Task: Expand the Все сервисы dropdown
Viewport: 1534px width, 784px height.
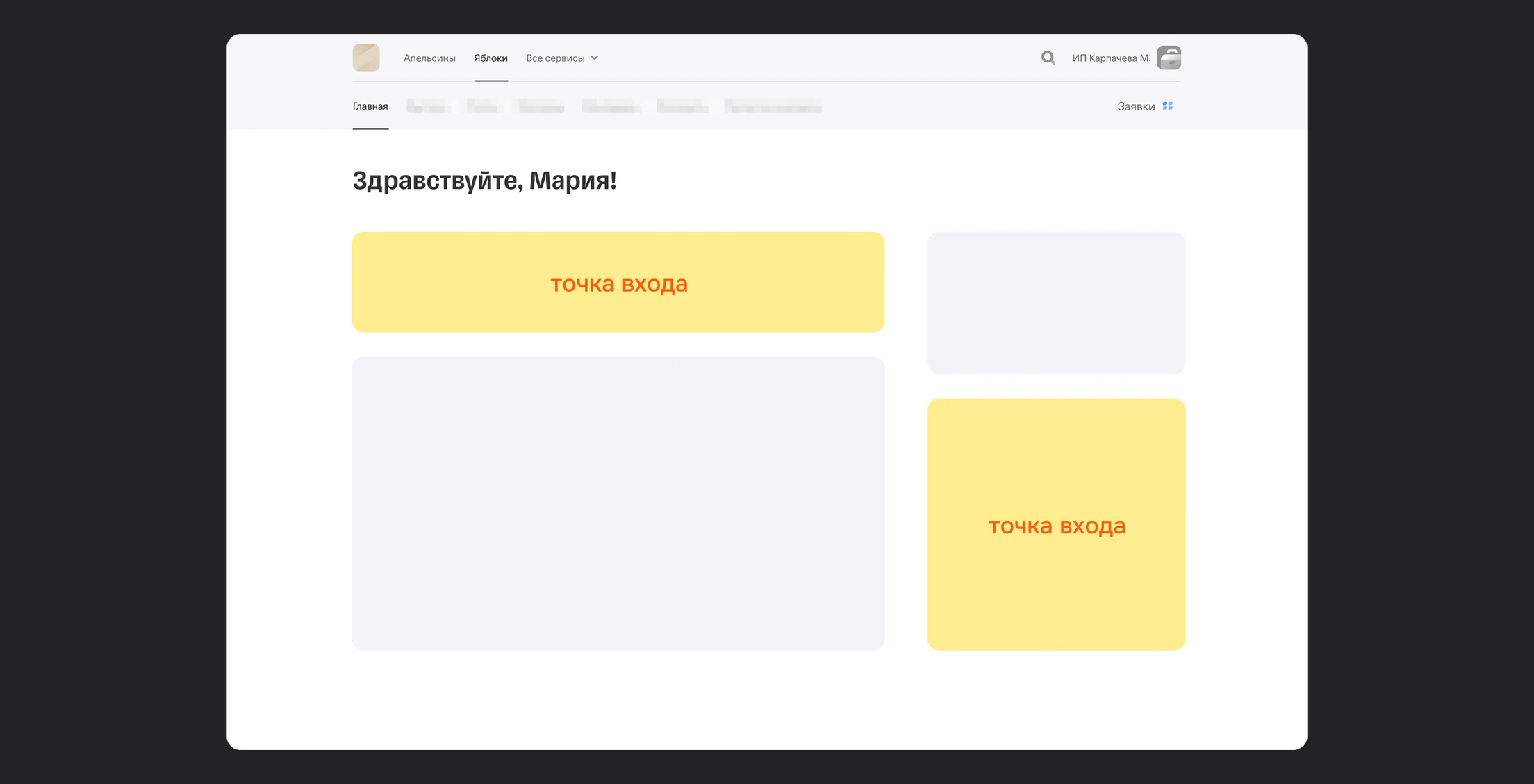Action: pyautogui.click(x=562, y=58)
